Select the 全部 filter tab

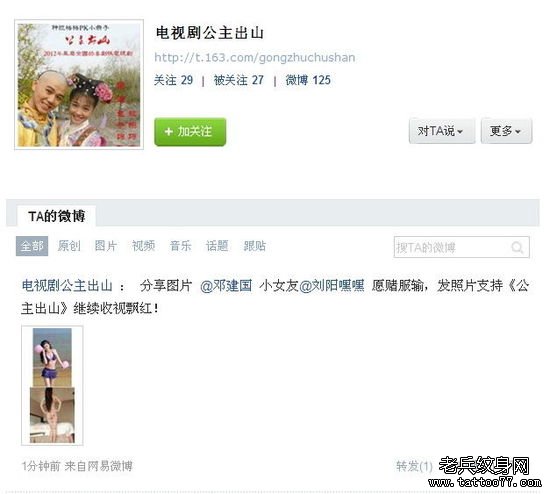point(32,246)
